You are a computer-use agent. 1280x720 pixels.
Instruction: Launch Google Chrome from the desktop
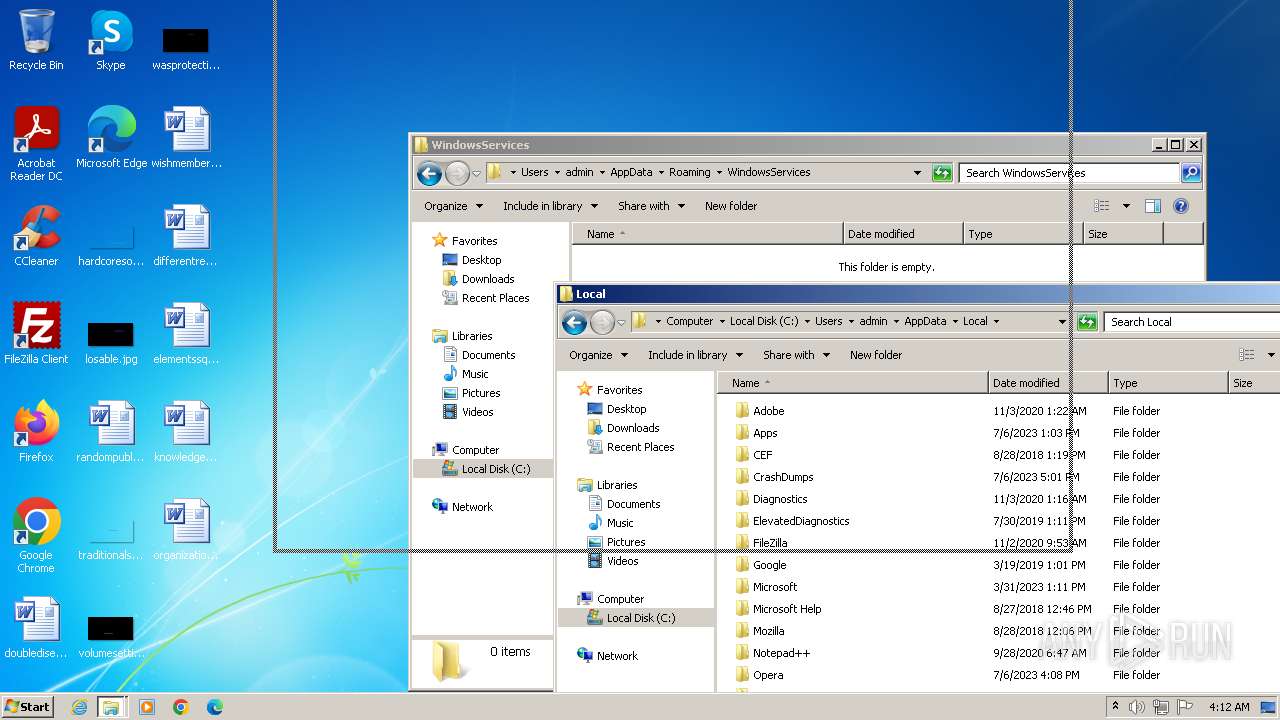pyautogui.click(x=36, y=536)
